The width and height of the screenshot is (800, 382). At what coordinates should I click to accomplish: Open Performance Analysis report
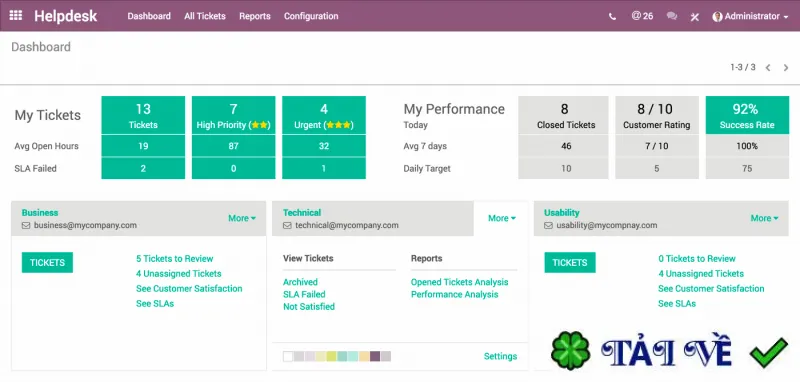click(x=455, y=294)
